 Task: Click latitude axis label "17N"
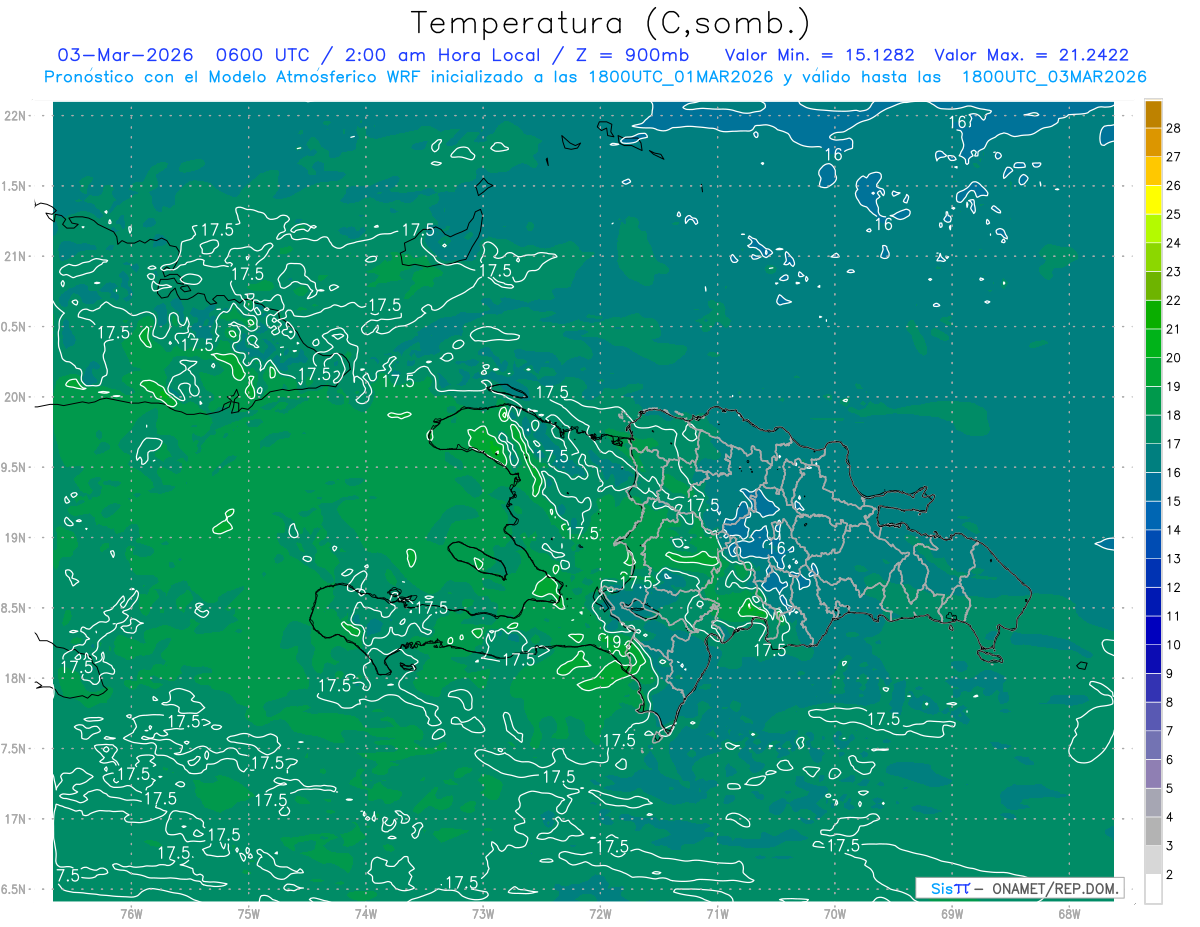16,819
